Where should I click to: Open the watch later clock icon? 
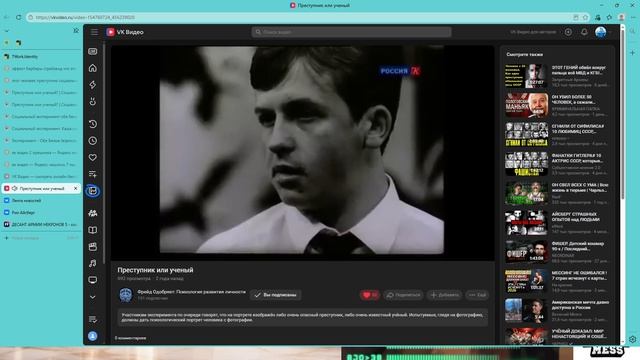click(x=93, y=140)
